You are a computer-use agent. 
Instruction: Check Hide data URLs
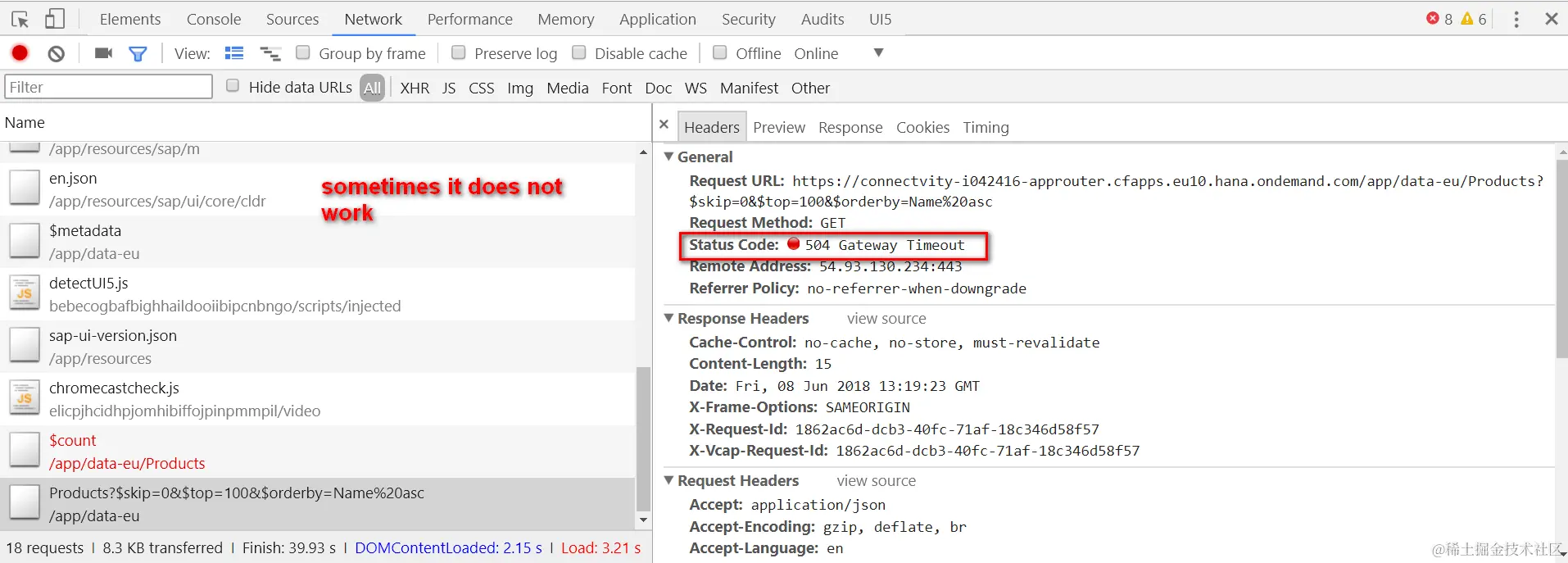pyautogui.click(x=233, y=86)
